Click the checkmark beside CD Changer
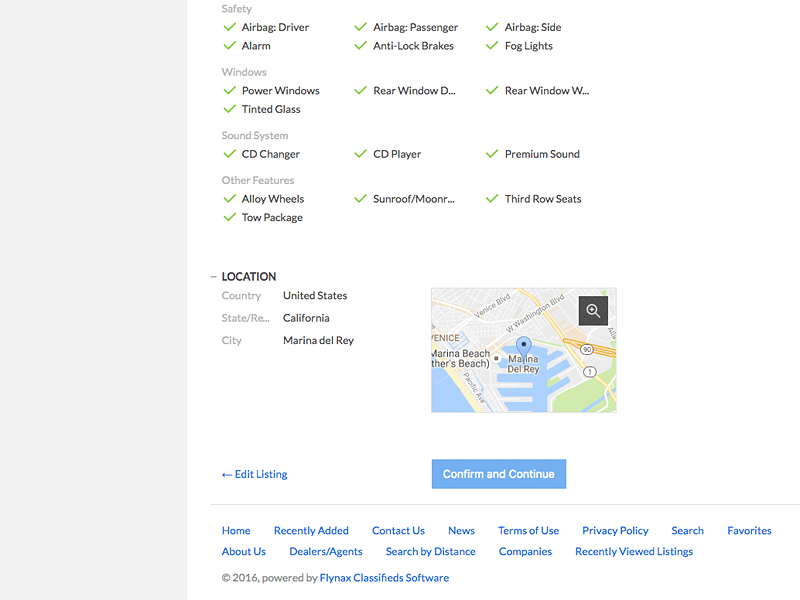This screenshot has width=800, height=600. (x=230, y=154)
